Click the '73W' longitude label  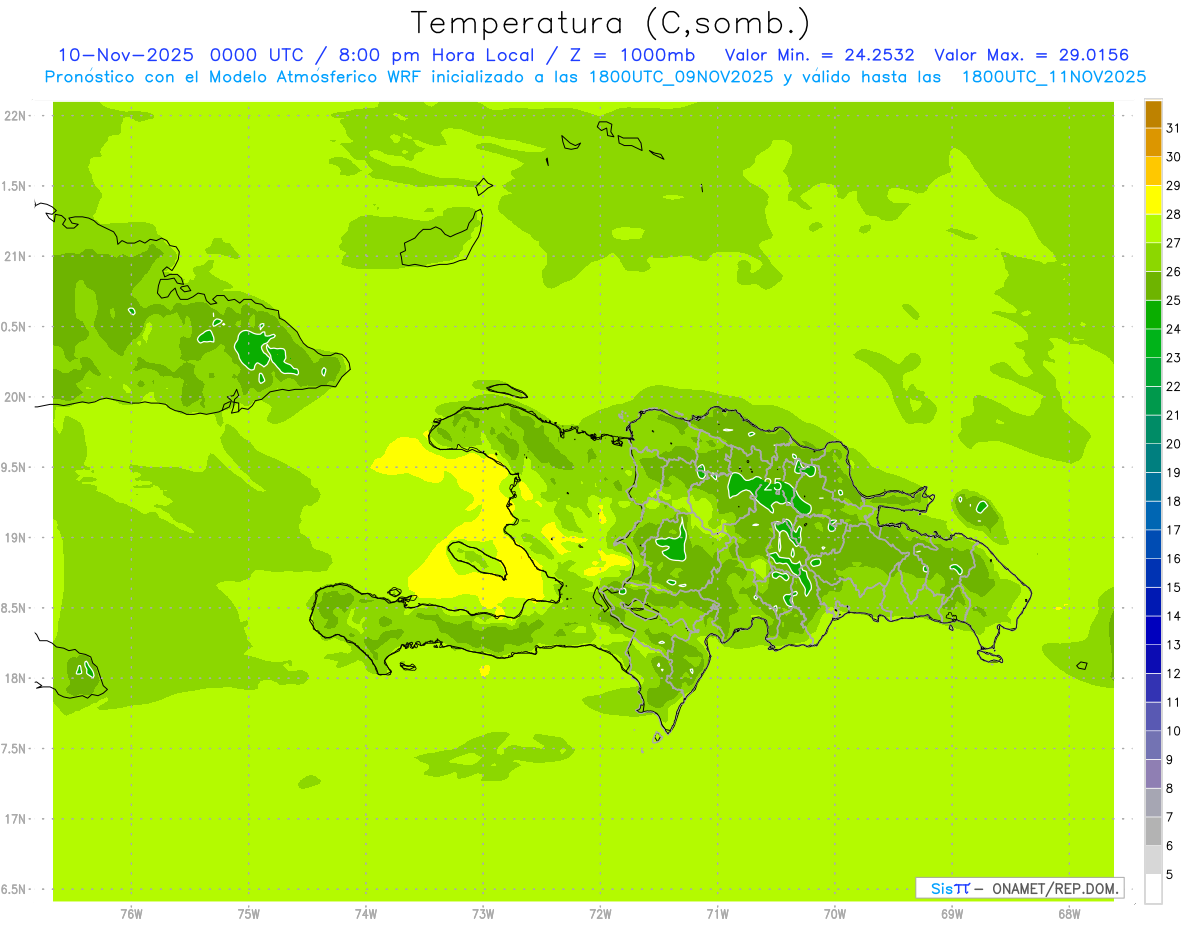(x=483, y=914)
